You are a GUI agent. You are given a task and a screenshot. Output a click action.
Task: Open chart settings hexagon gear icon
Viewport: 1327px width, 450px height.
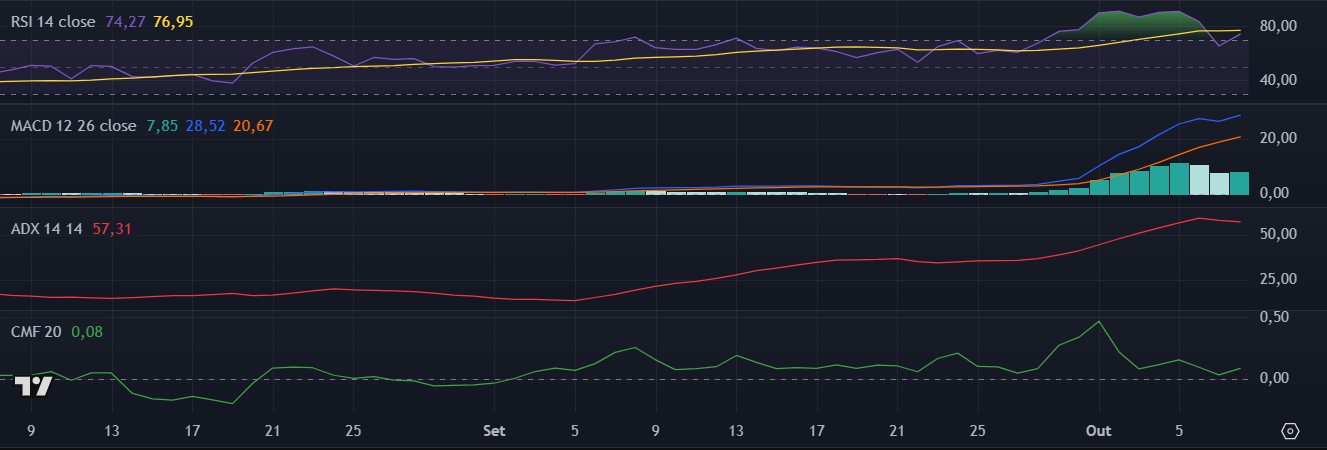coord(1291,431)
